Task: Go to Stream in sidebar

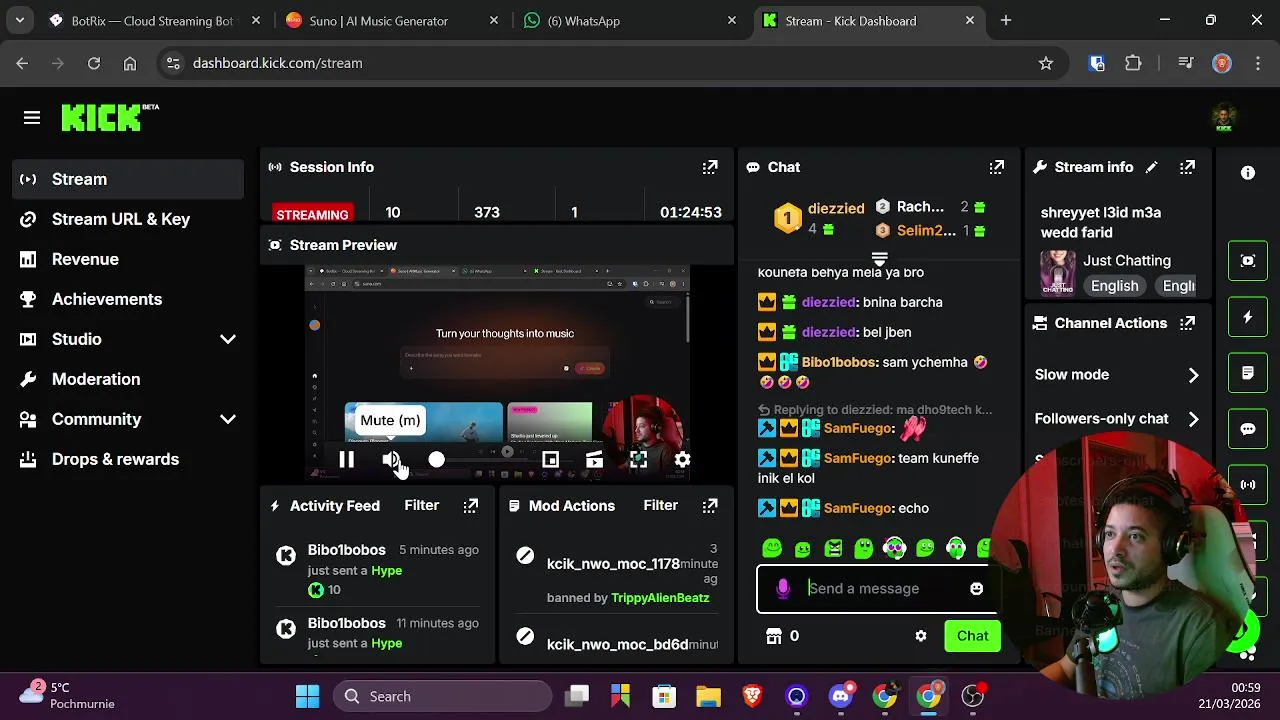Action: pos(129,179)
